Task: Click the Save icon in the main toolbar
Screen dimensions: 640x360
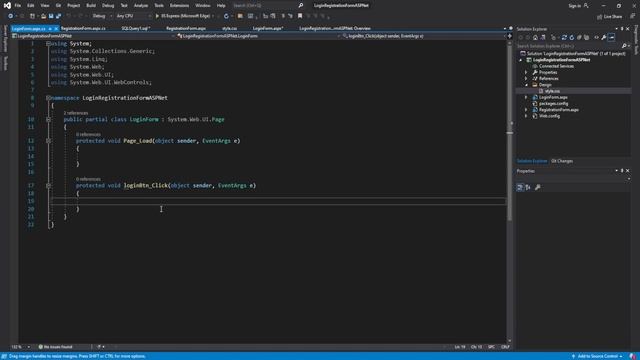Action: [51, 16]
